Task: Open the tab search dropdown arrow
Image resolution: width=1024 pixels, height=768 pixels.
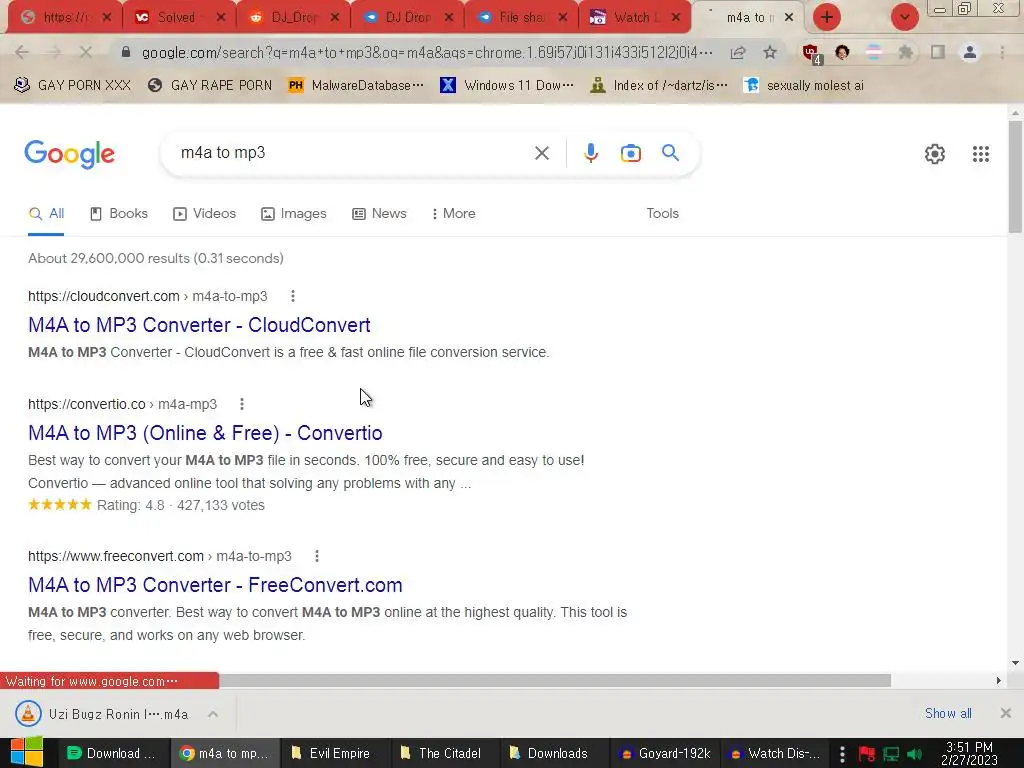Action: coord(904,17)
